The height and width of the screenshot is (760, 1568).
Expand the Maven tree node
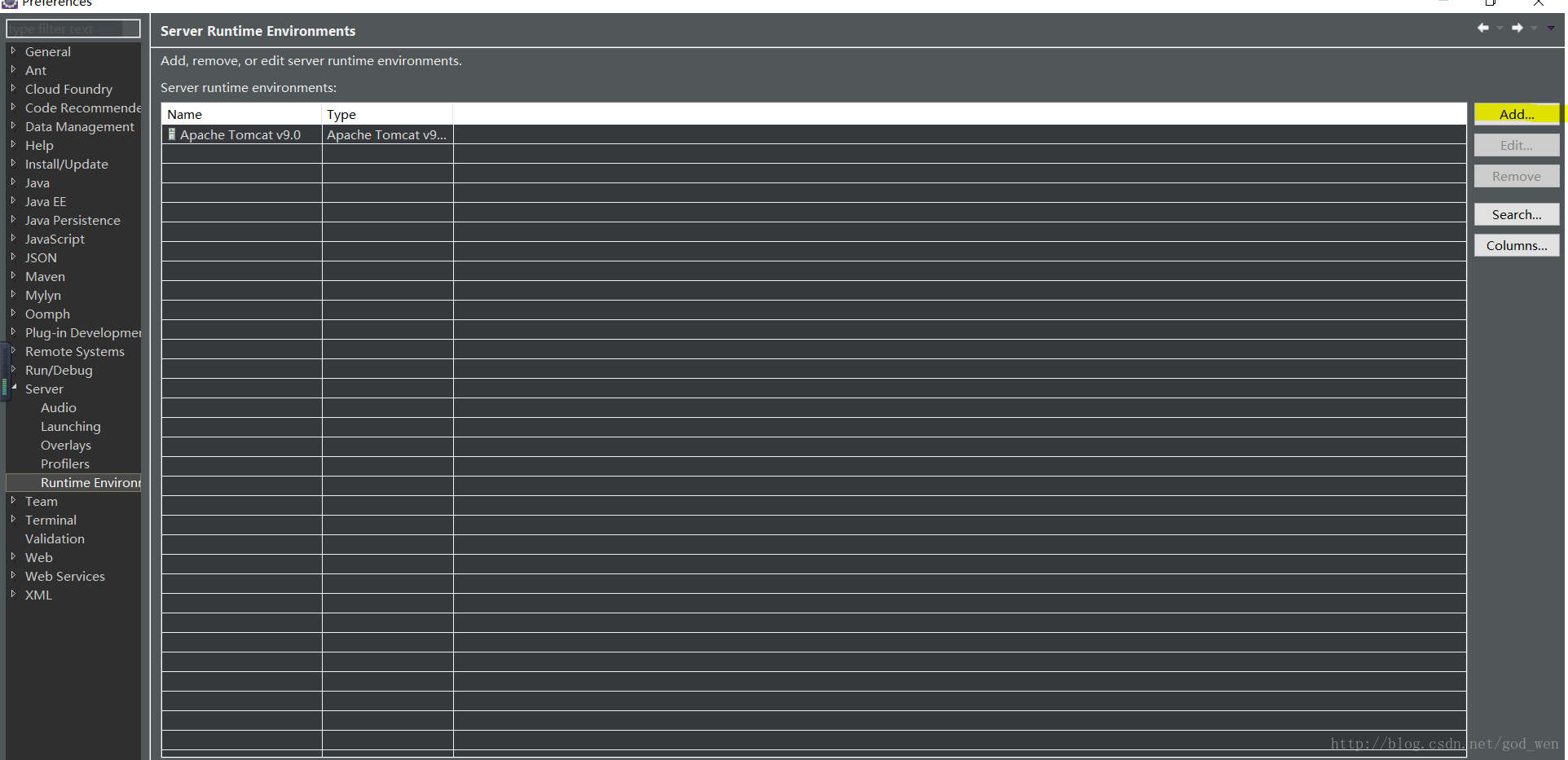point(13,275)
